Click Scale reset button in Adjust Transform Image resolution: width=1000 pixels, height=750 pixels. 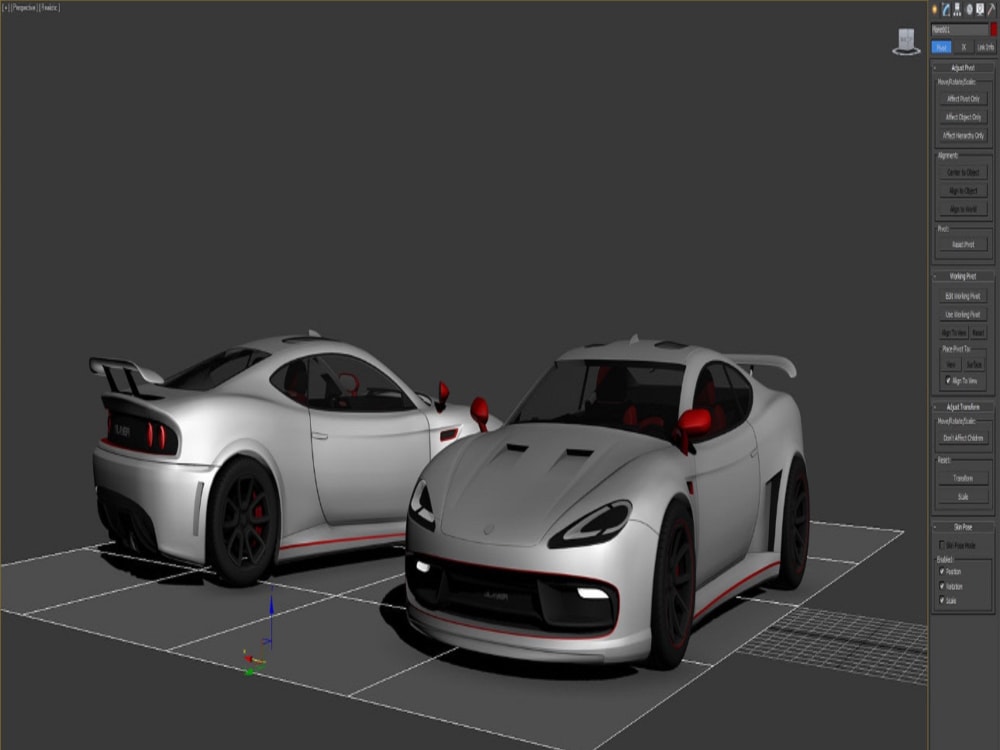[963, 496]
